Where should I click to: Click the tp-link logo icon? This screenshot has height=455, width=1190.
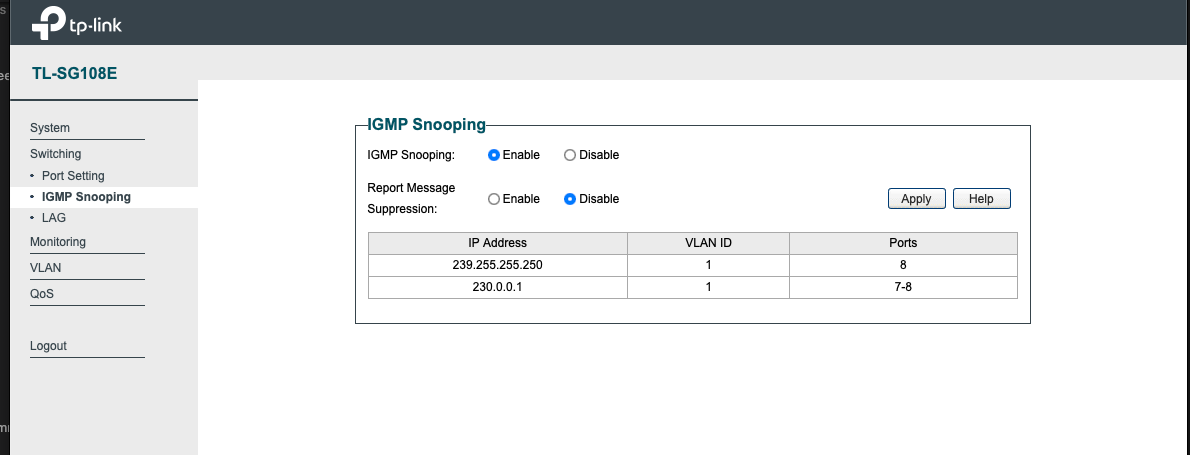coord(49,23)
